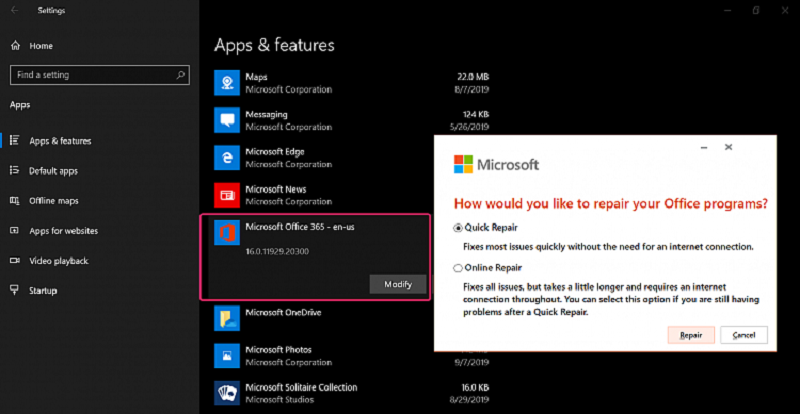Click the Settings back arrow
The image size is (800, 414).
point(14,10)
